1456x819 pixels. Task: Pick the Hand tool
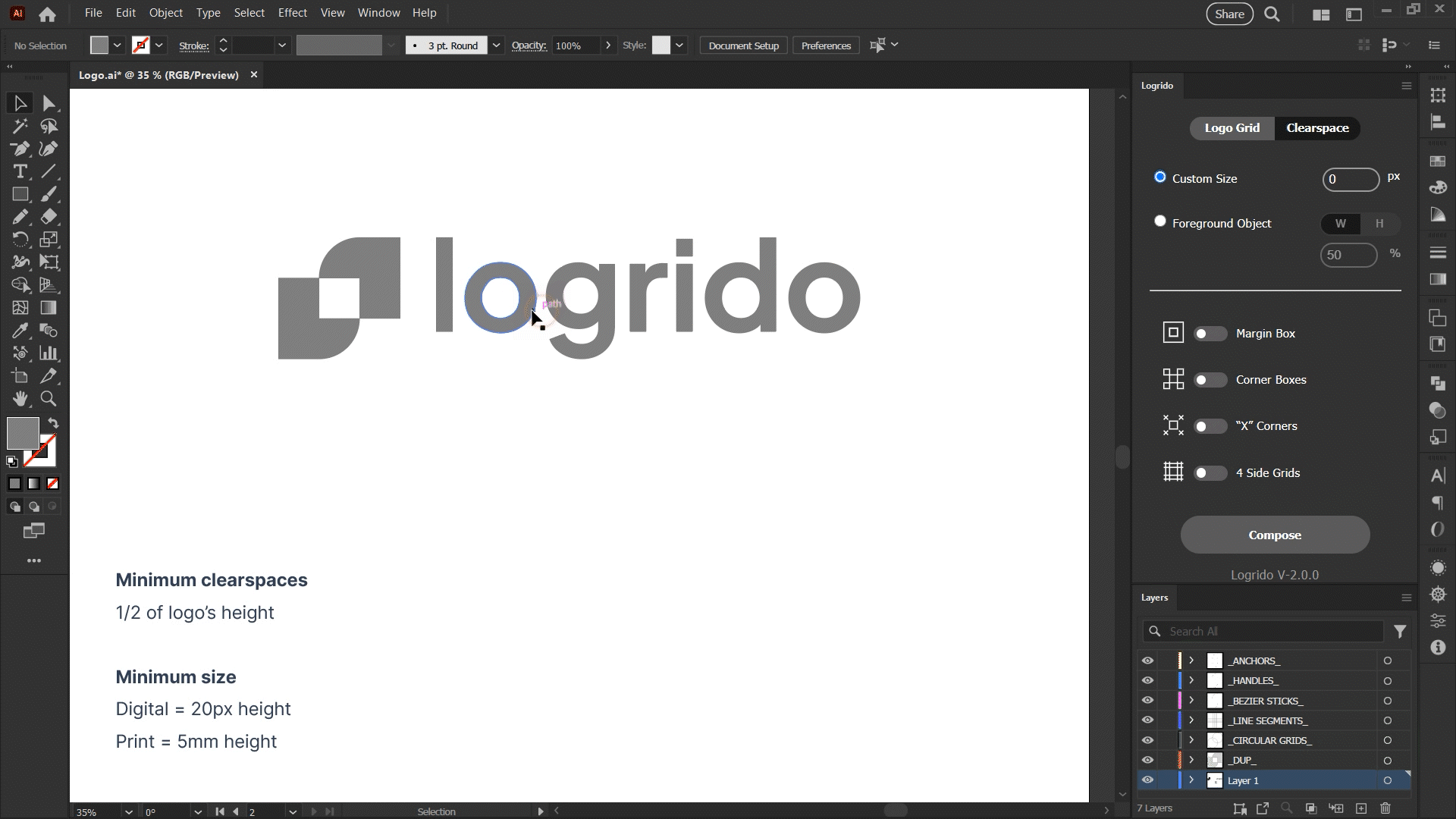tap(20, 399)
